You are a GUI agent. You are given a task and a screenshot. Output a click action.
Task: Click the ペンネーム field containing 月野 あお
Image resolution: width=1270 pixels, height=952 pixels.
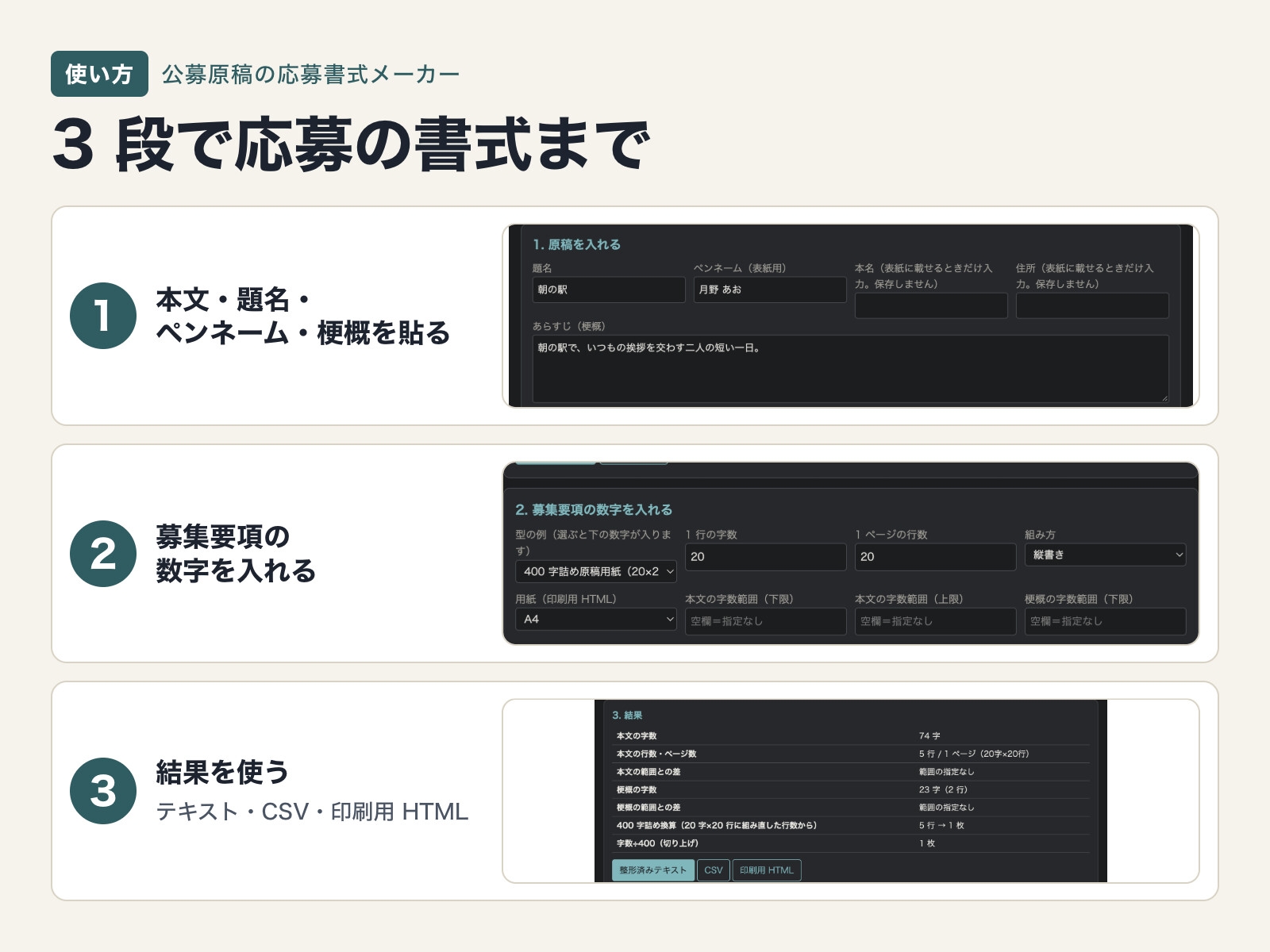770,290
